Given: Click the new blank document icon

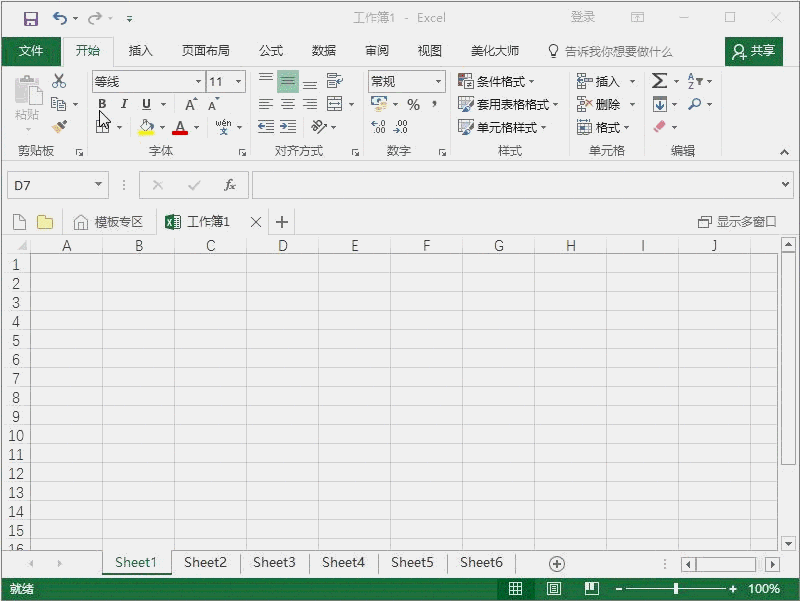Looking at the screenshot, I should 19,222.
